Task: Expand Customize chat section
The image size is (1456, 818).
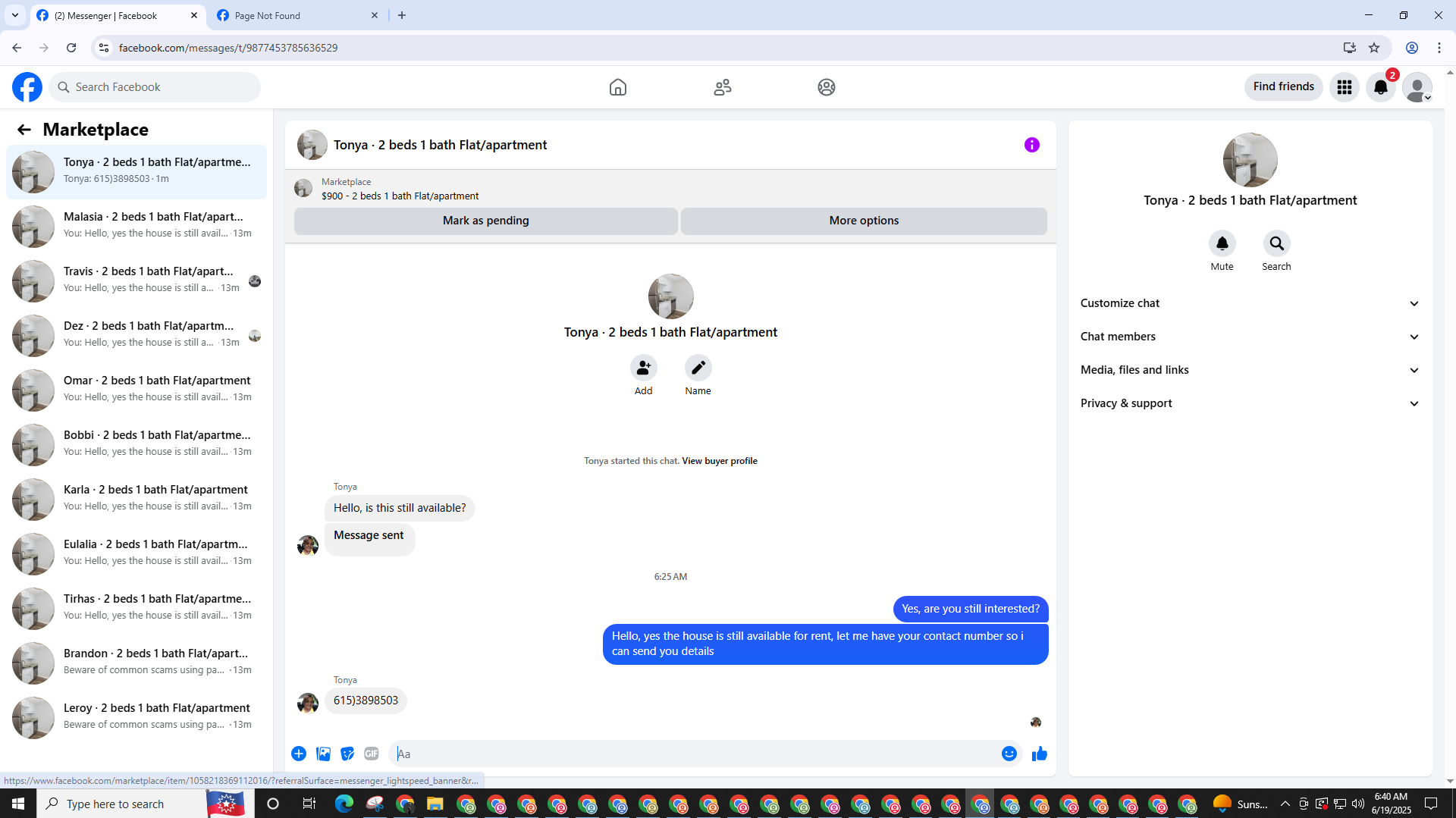Action: point(1250,303)
